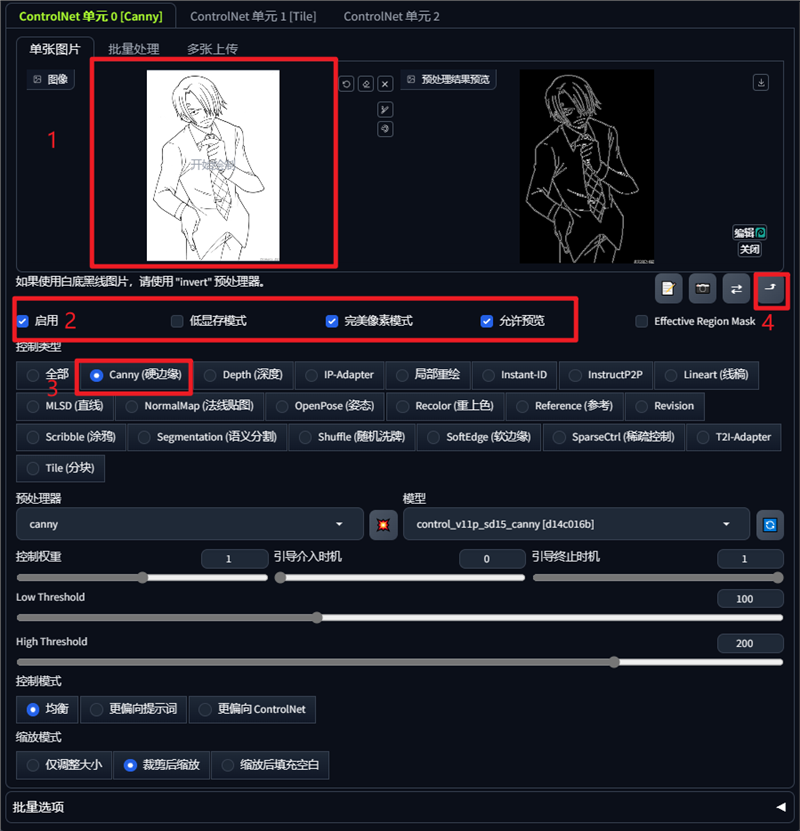Viewport: 800px width, 831px height.
Task: Open the 批量处理 tab
Action: 131,46
